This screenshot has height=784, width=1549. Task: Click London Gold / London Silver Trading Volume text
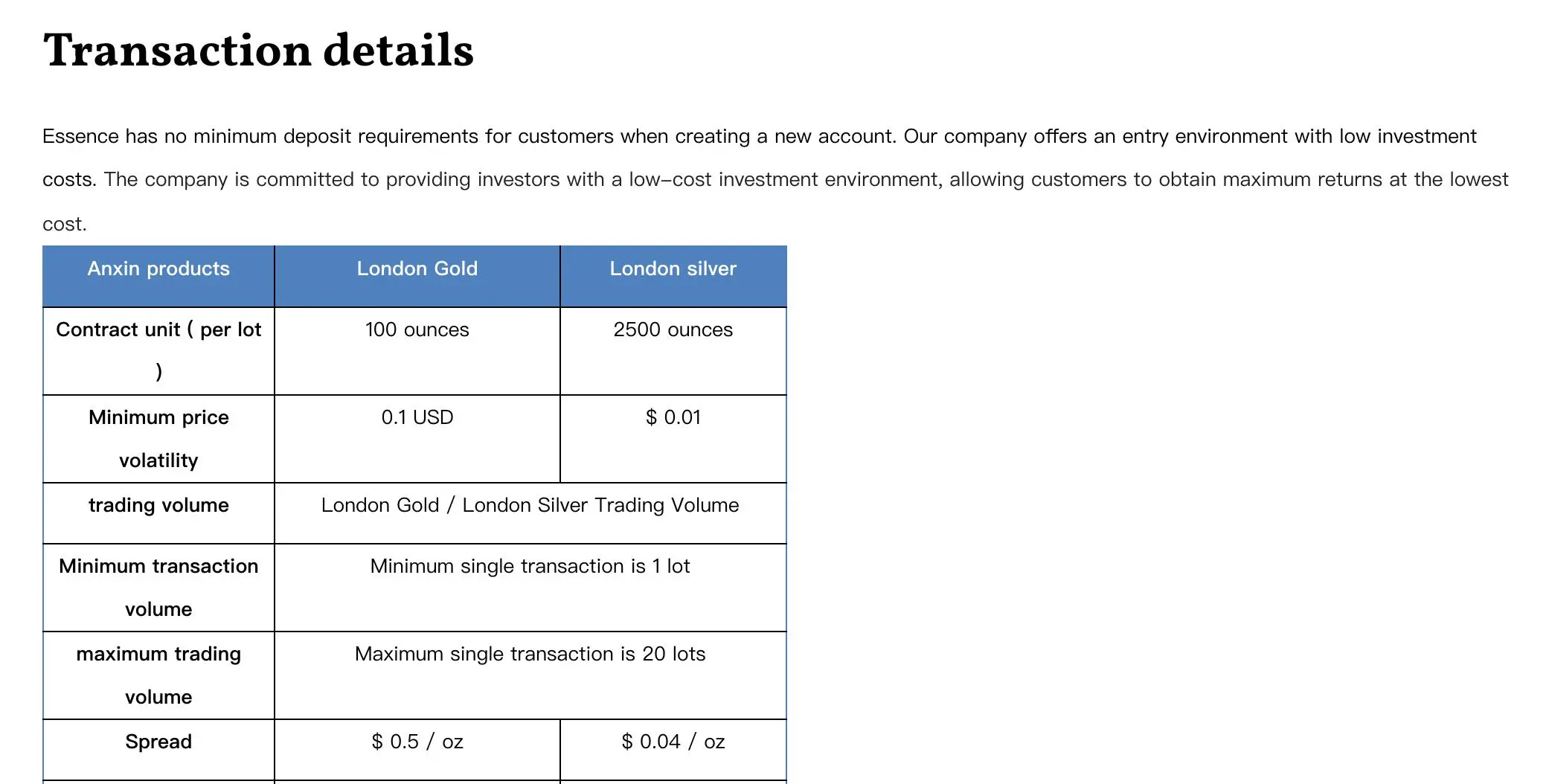530,505
